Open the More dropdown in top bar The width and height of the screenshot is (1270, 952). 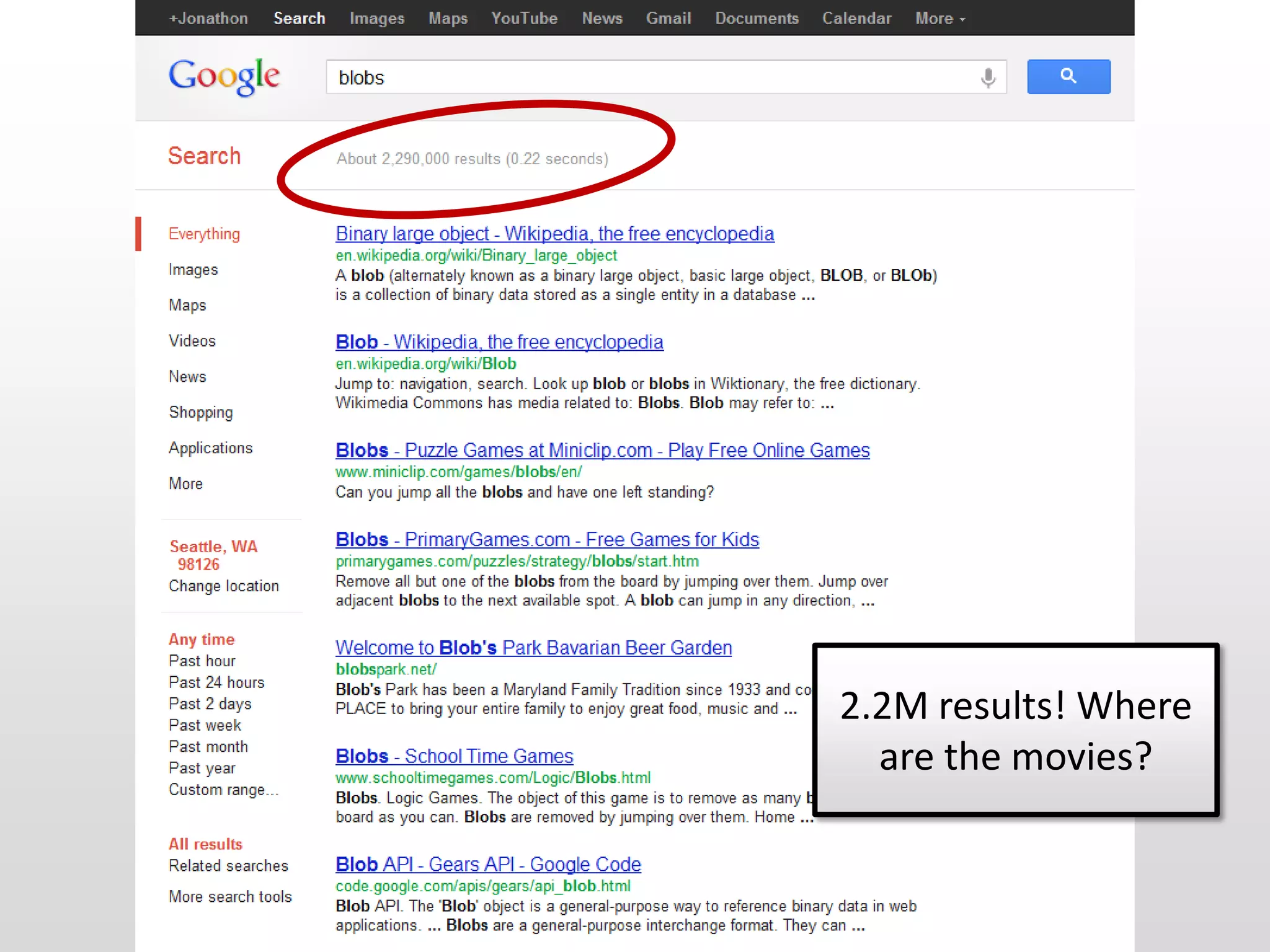pos(940,19)
